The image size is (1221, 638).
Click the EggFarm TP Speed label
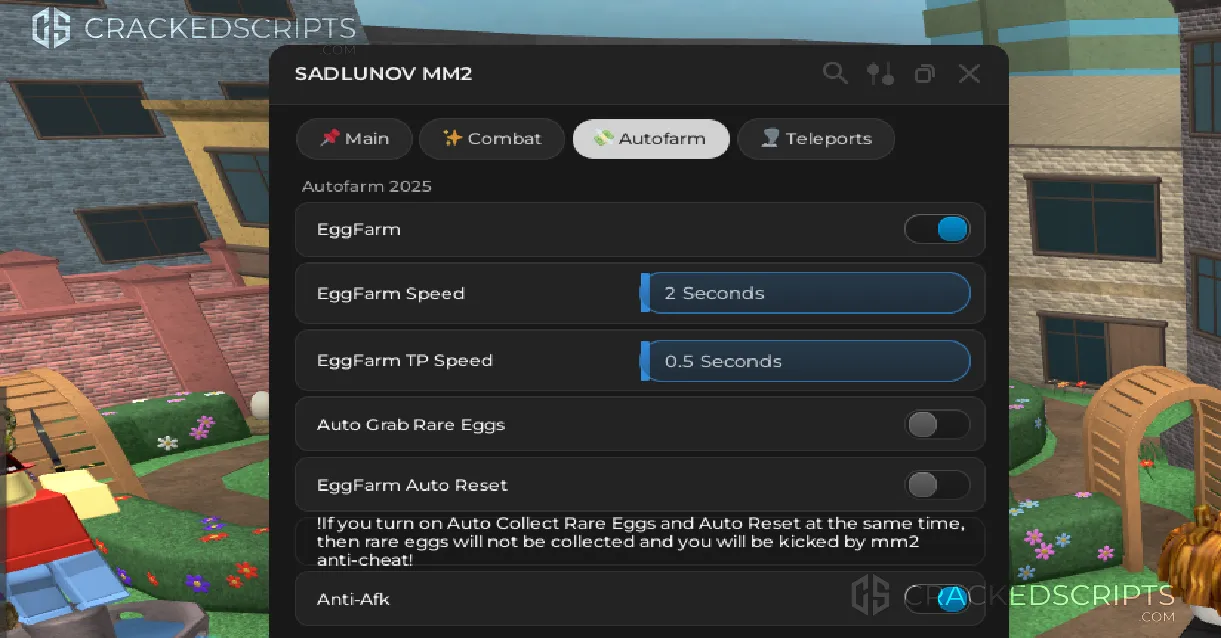[x=405, y=361]
